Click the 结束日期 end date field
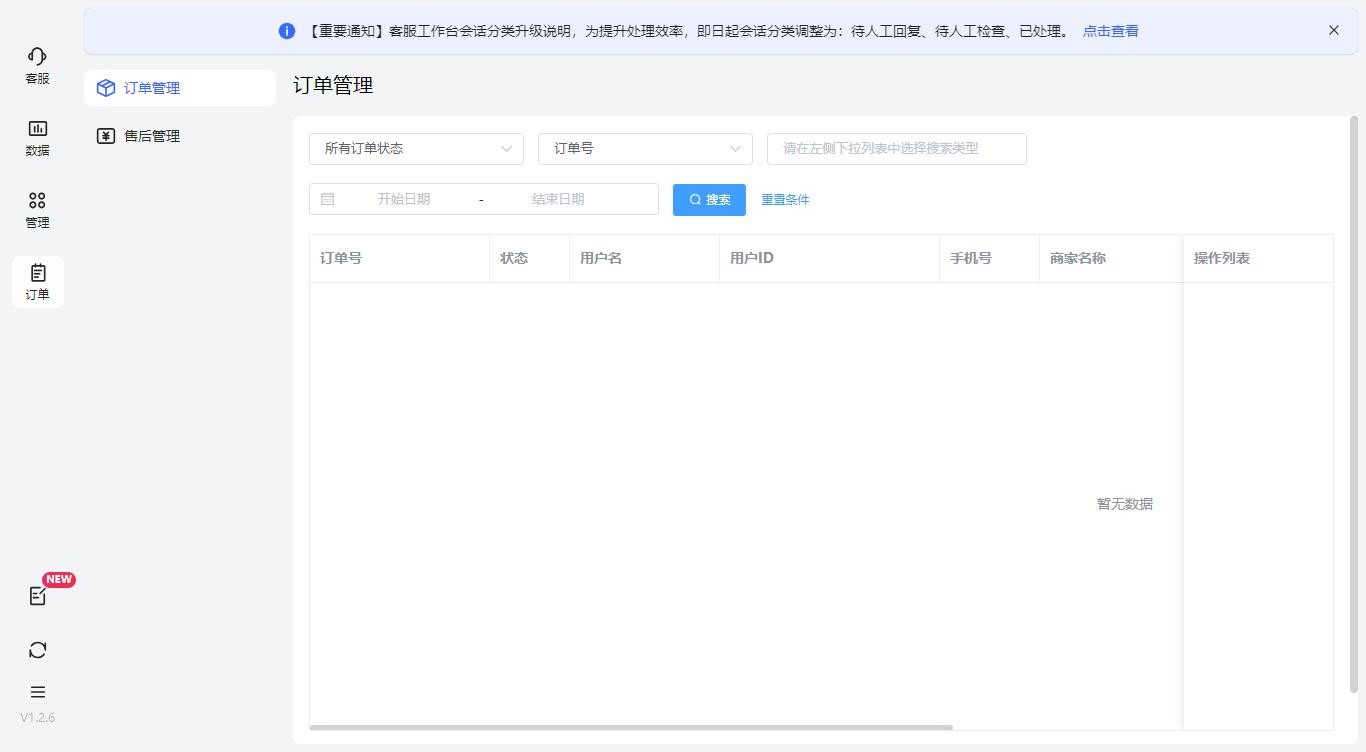The height and width of the screenshot is (752, 1366). pyautogui.click(x=557, y=199)
